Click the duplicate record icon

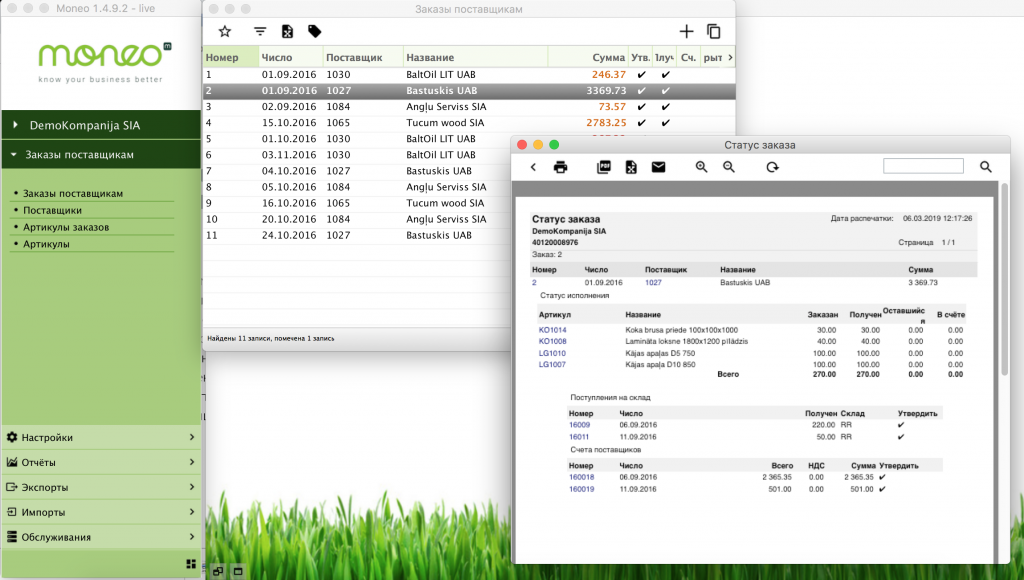pyautogui.click(x=714, y=32)
